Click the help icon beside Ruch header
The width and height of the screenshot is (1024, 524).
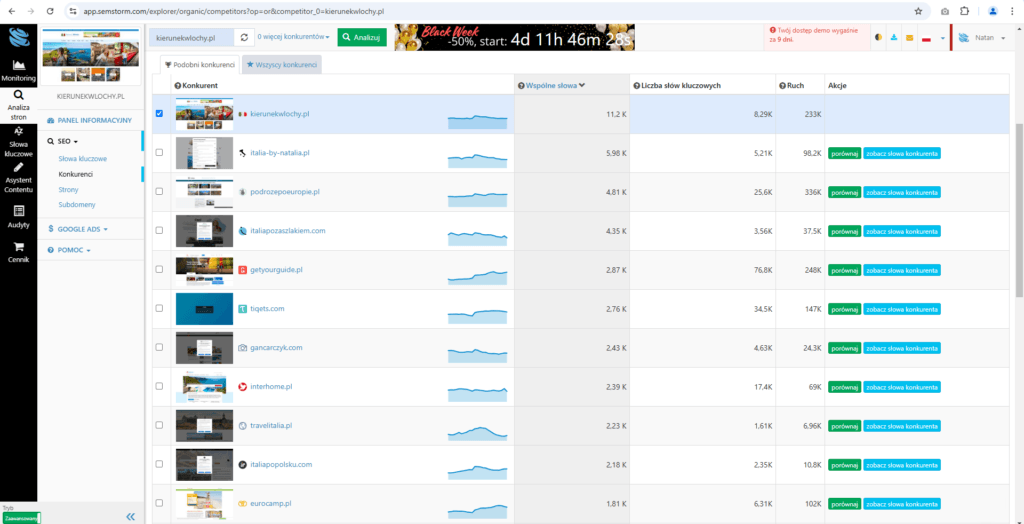click(782, 86)
